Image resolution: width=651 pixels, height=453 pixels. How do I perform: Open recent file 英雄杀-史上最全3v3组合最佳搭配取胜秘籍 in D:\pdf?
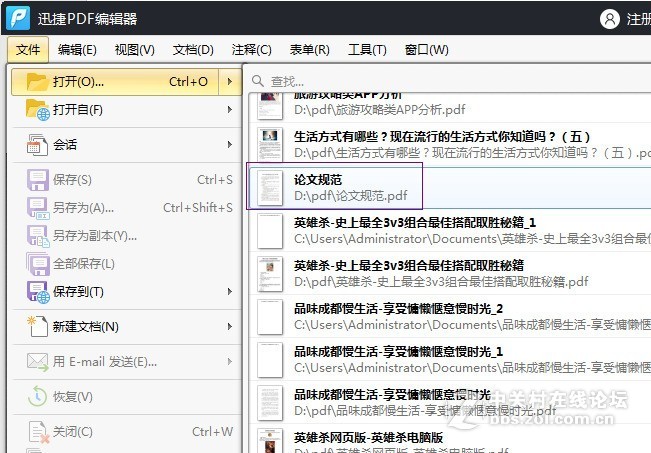point(450,273)
